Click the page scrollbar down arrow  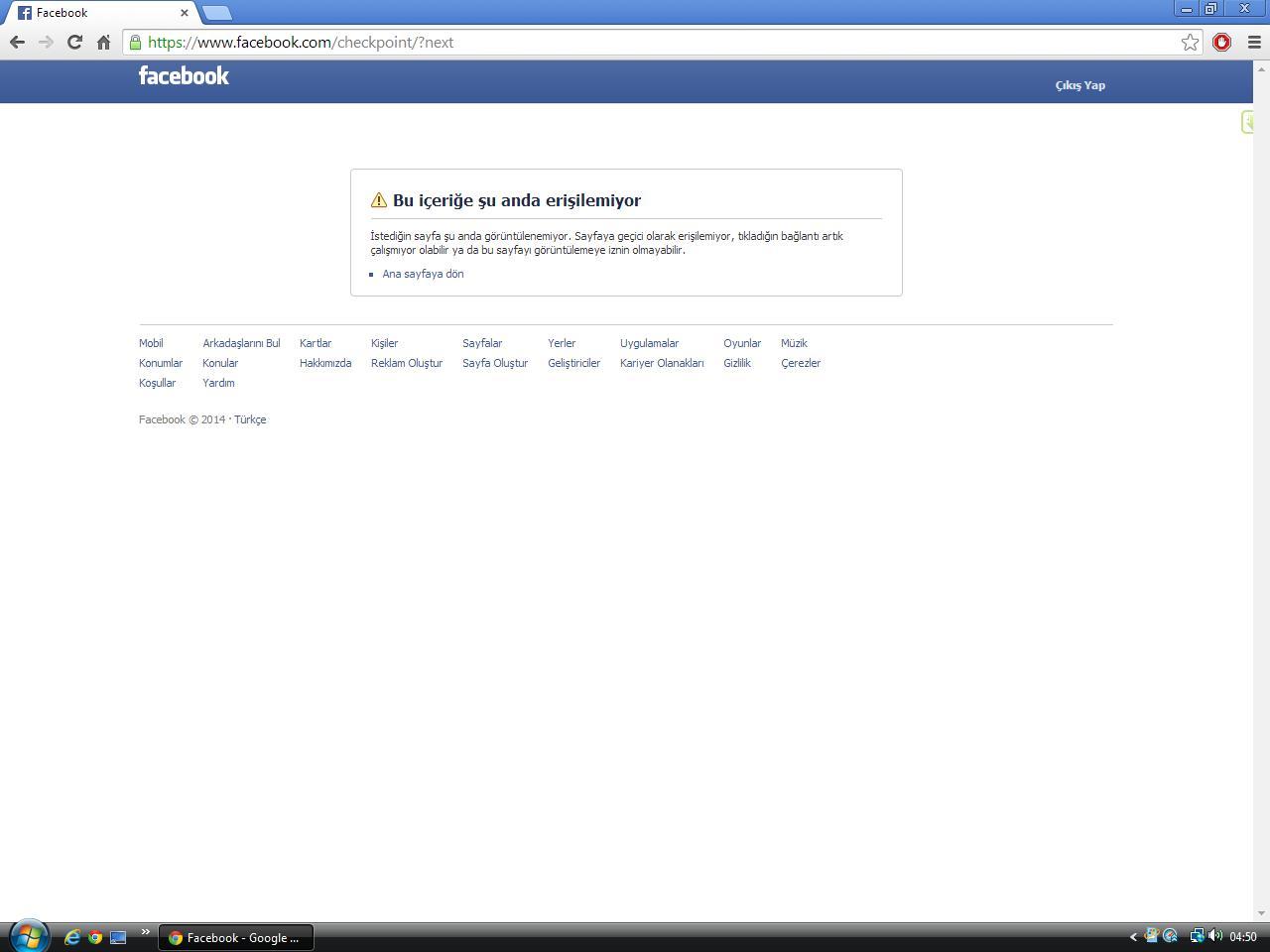point(1262,913)
